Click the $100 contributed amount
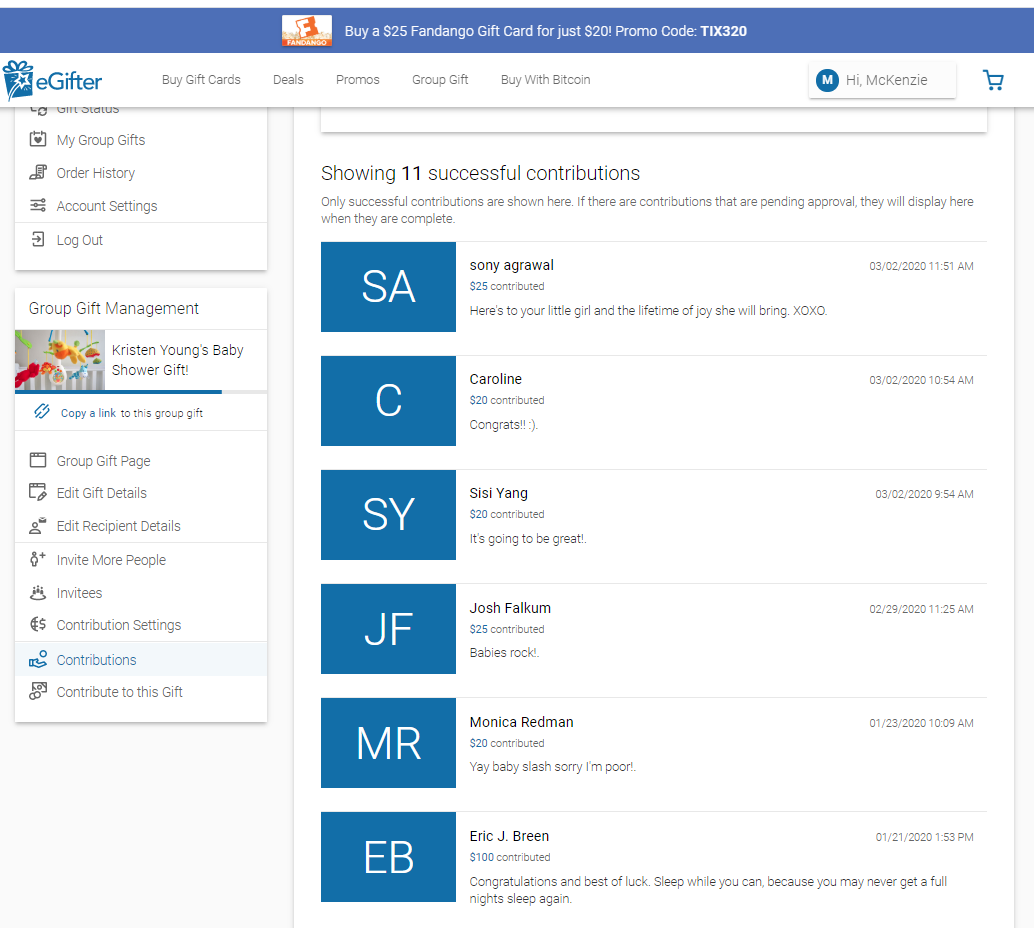 pos(510,857)
